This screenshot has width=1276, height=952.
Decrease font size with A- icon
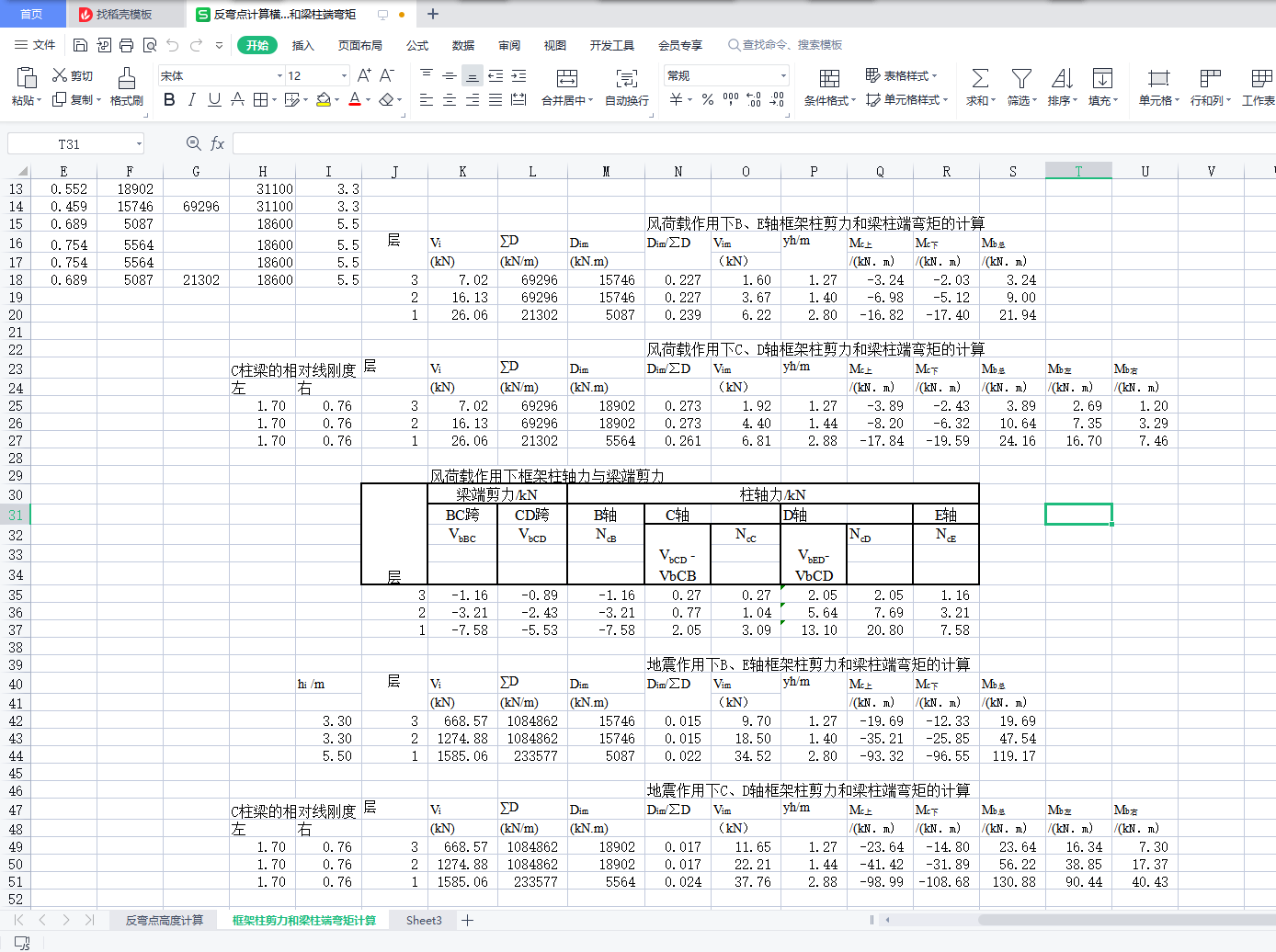(387, 75)
